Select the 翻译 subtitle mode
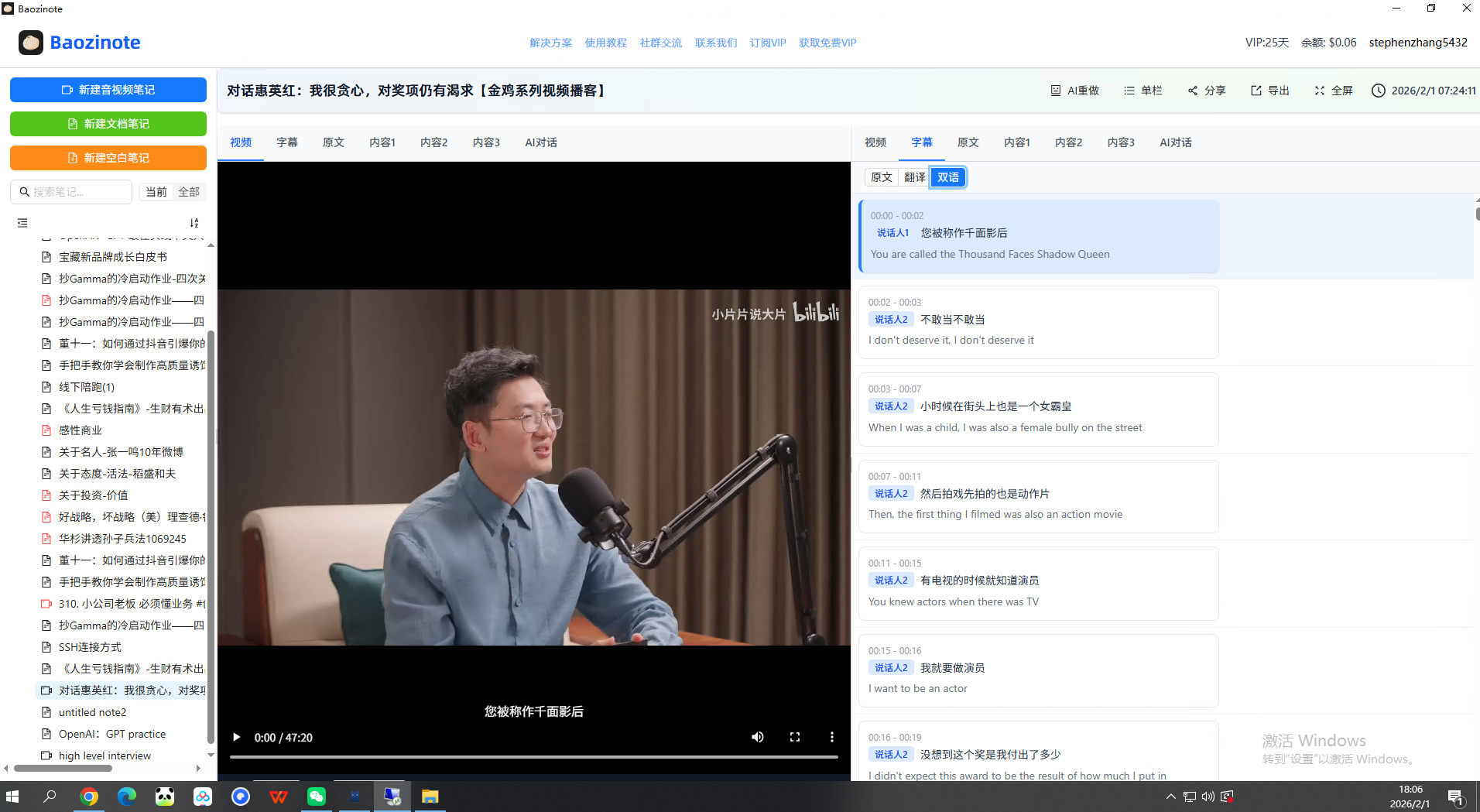Screen dimensions: 1480x812 tap(914, 177)
